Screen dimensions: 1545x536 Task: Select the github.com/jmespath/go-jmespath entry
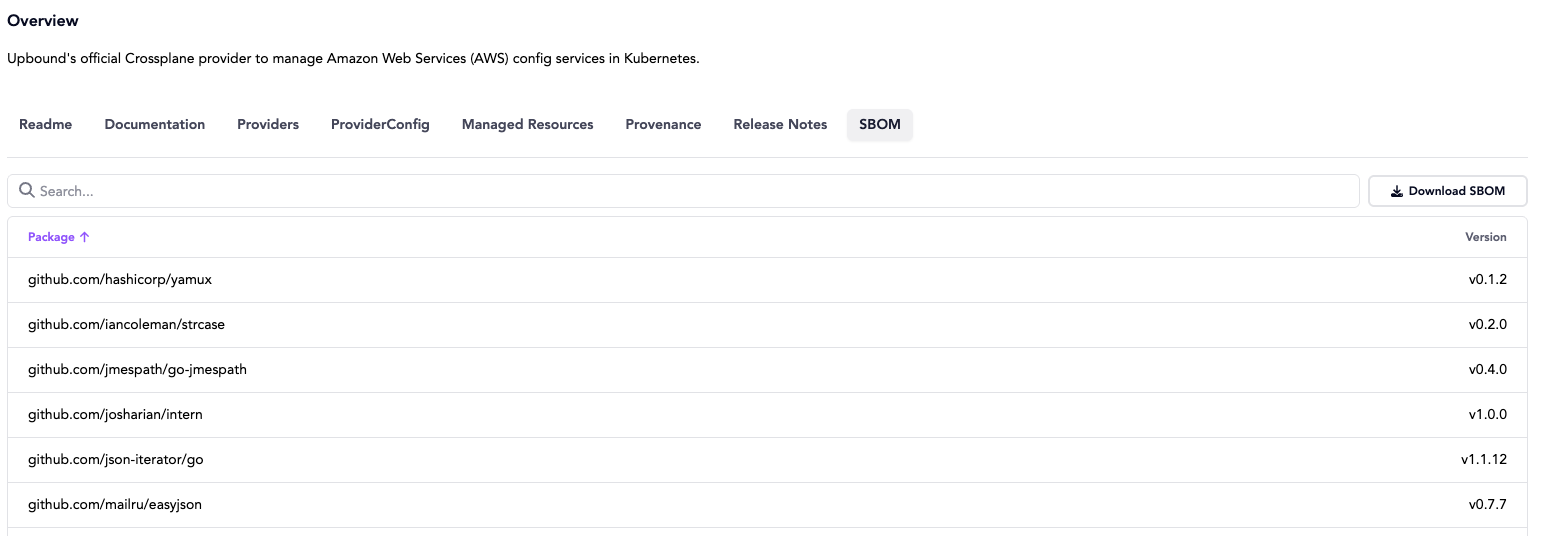coord(137,370)
